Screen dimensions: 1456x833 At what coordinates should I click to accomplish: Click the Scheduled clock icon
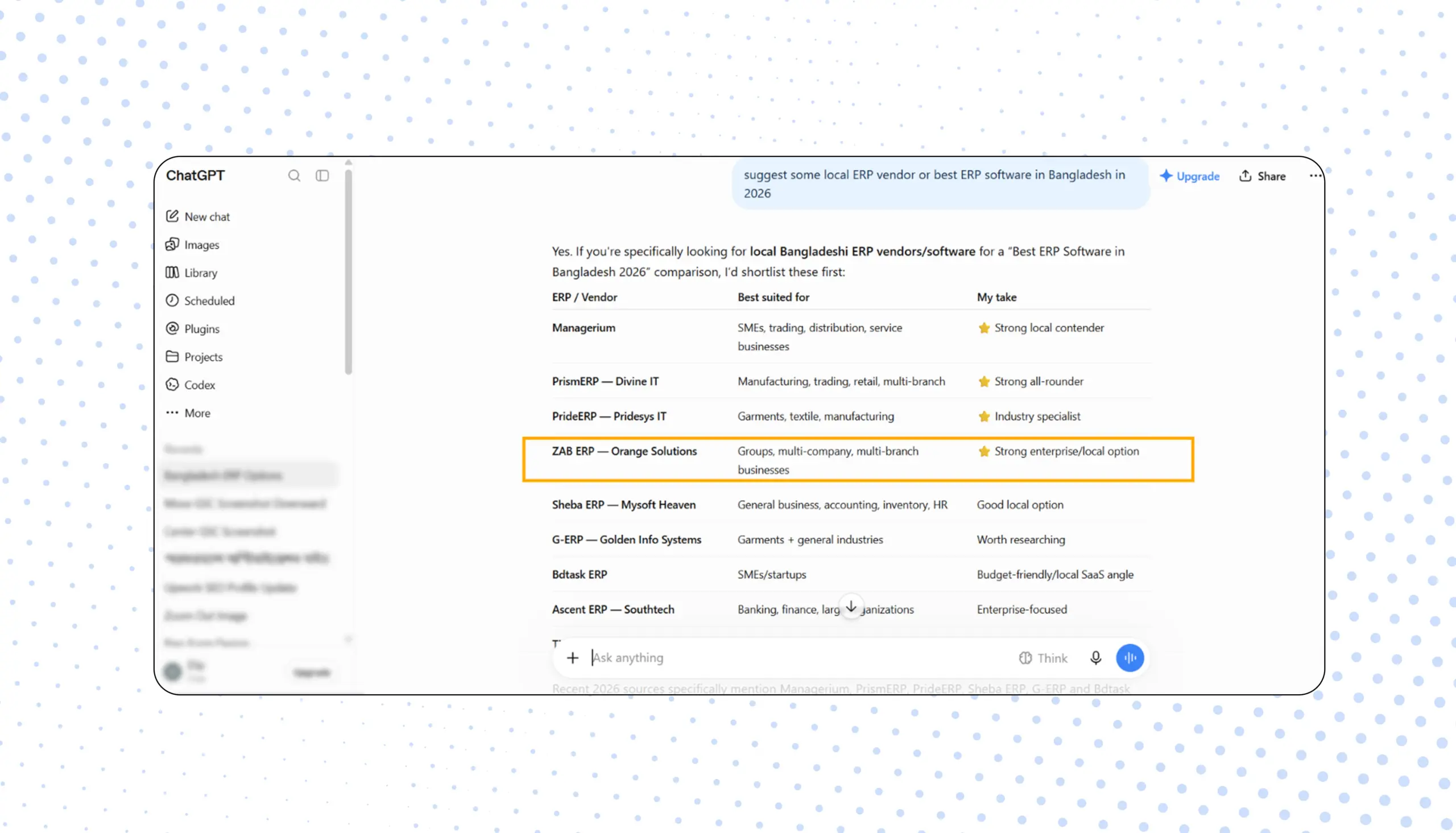172,300
